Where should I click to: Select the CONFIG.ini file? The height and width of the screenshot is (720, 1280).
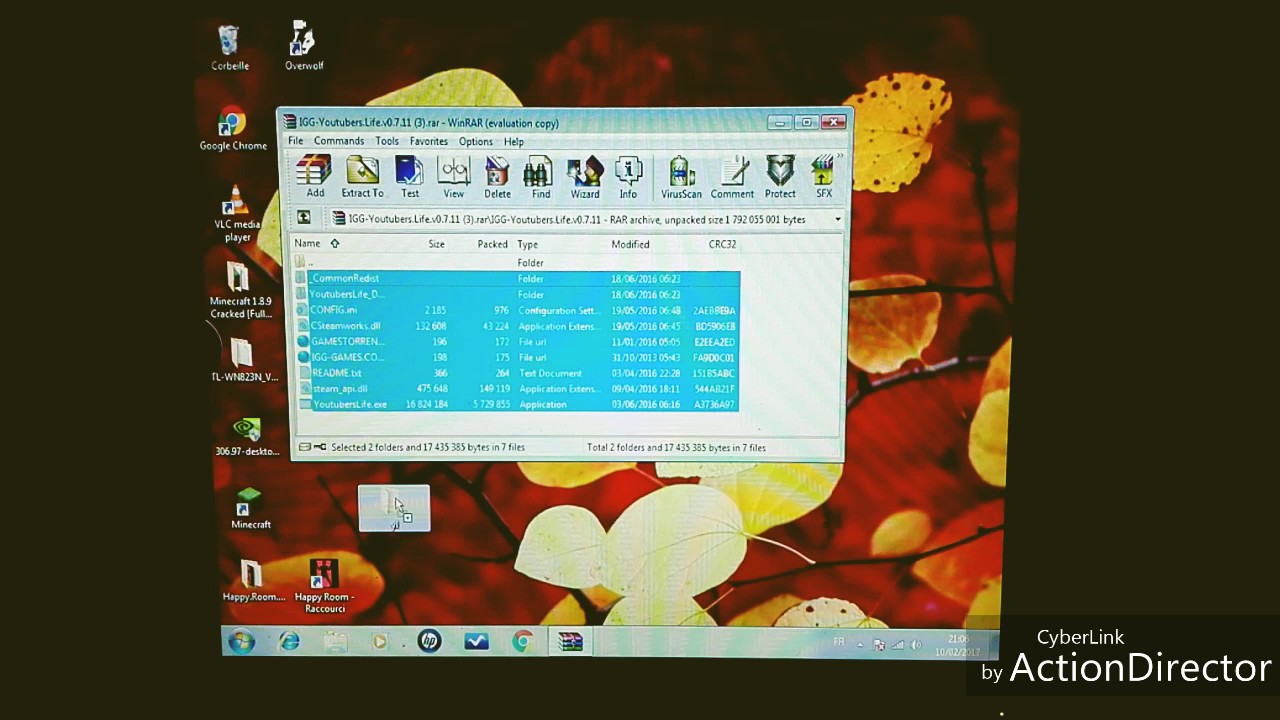517,310
